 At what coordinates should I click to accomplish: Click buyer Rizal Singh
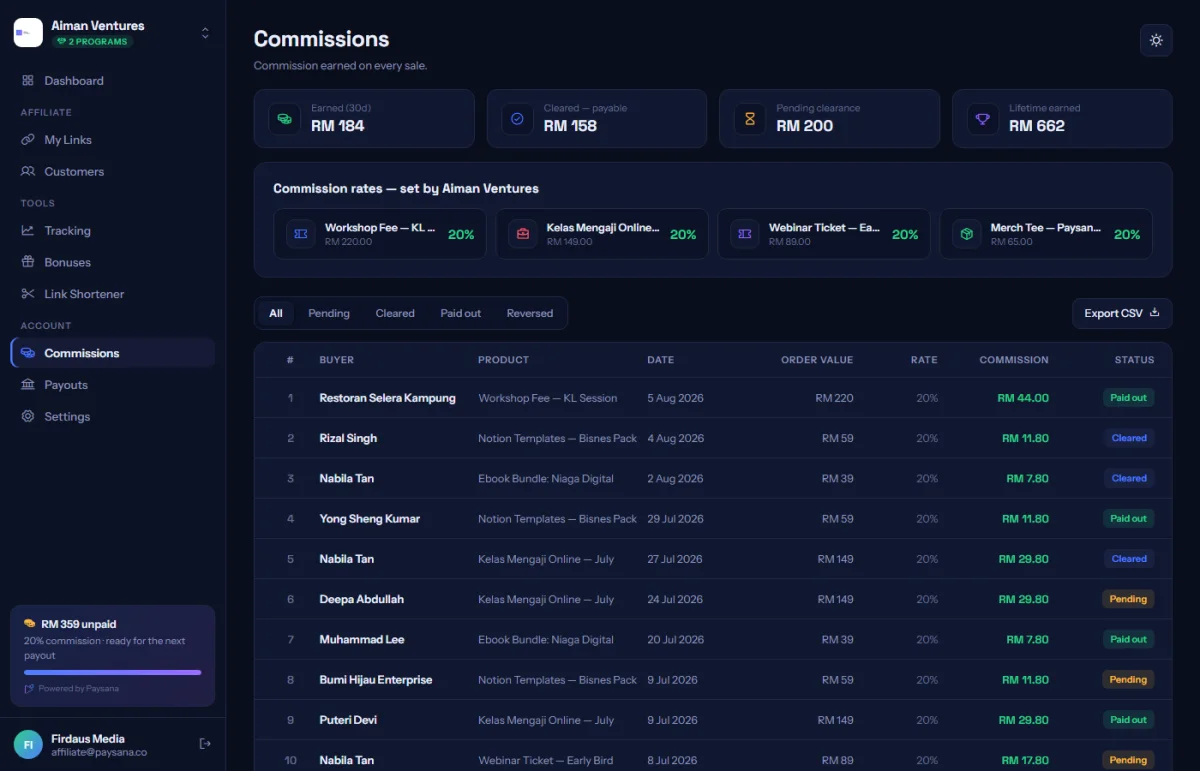[348, 438]
